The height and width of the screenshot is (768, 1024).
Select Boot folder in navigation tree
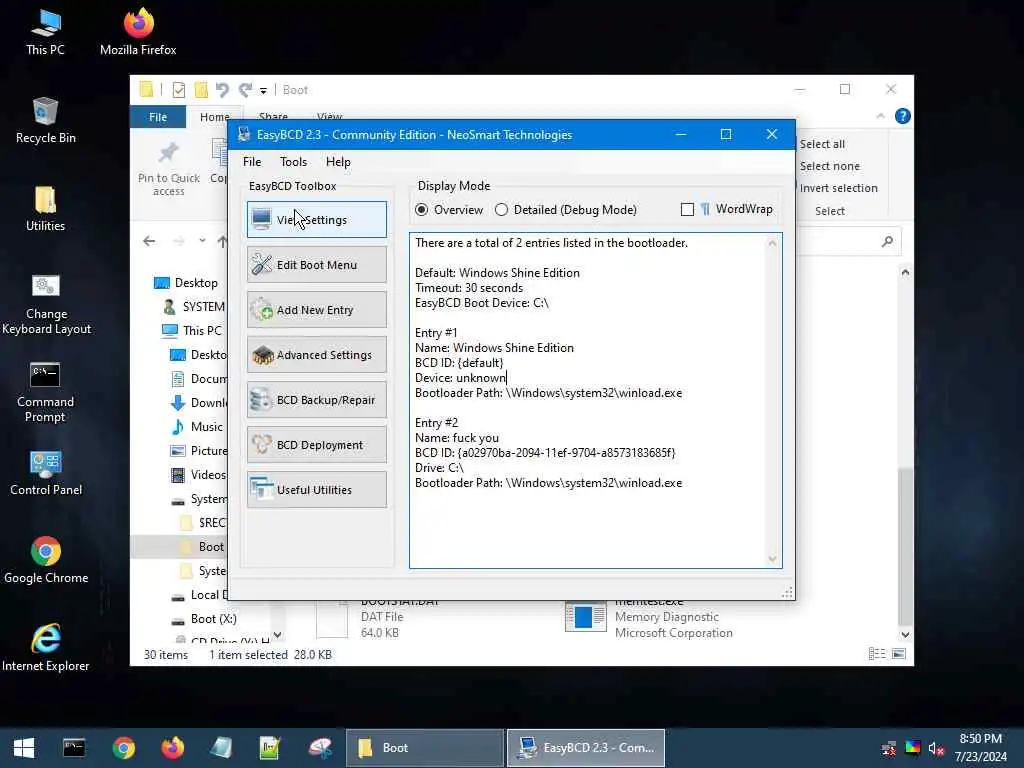202,547
